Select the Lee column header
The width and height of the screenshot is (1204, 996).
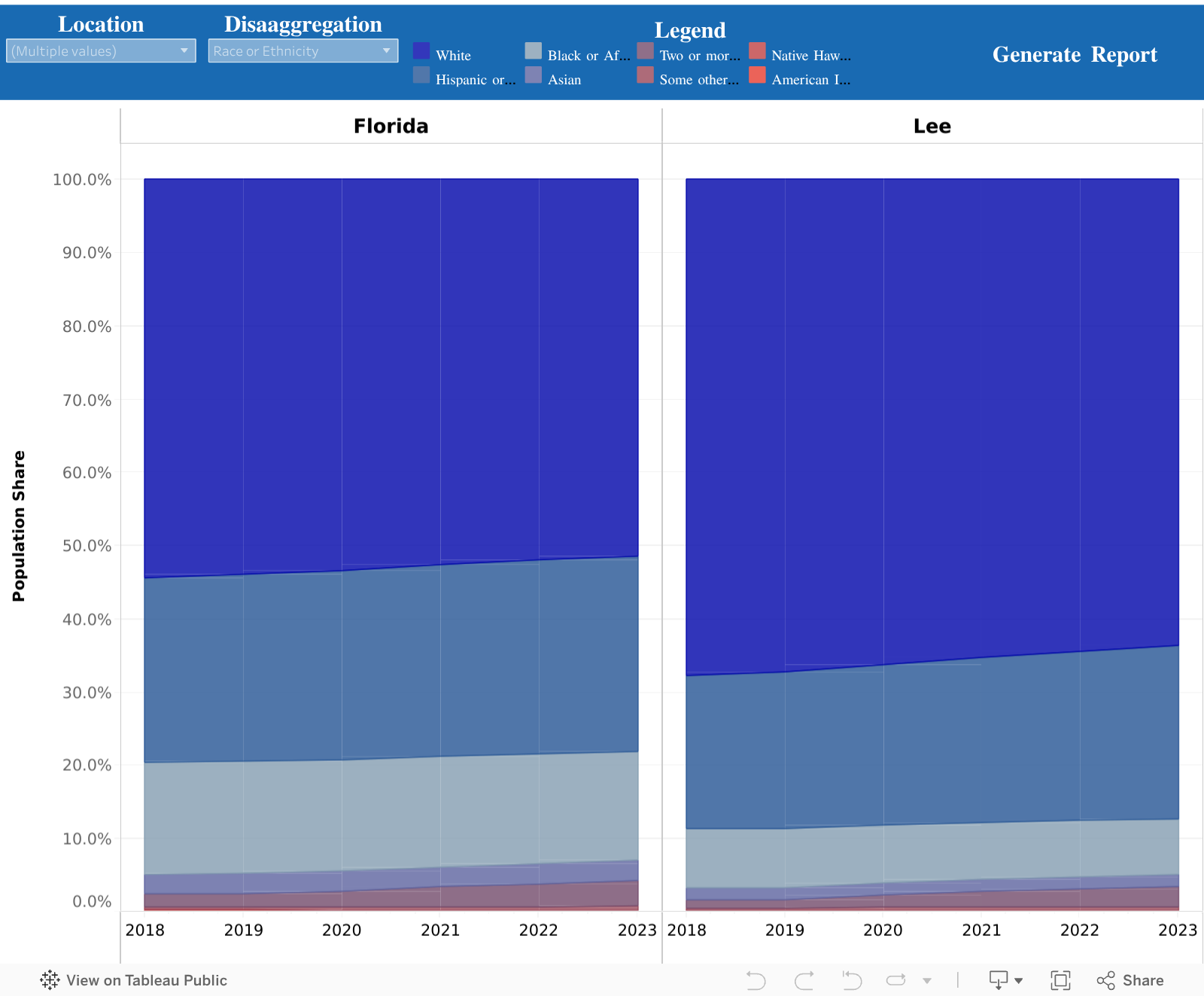click(x=932, y=126)
